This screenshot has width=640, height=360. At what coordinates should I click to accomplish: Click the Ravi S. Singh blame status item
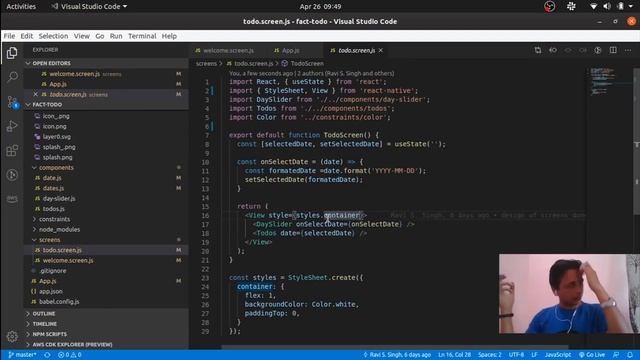click(x=397, y=355)
